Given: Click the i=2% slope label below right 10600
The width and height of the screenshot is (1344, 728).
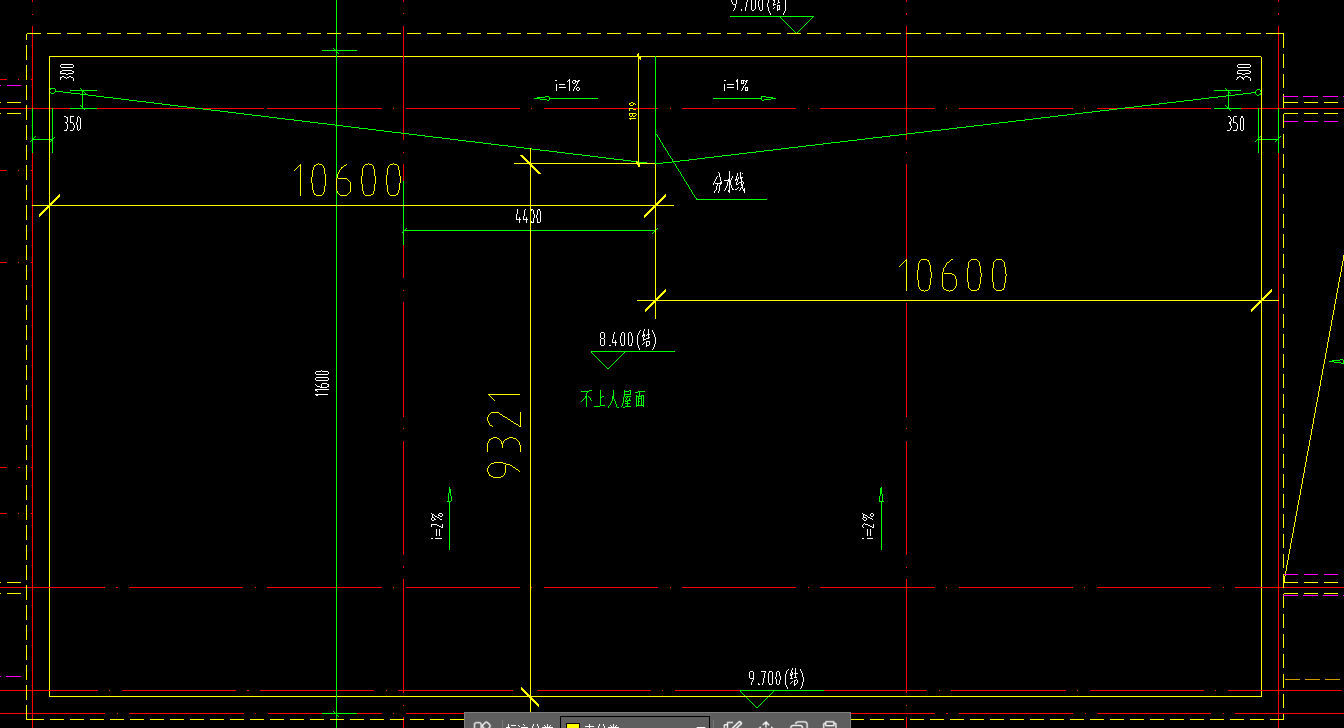Looking at the screenshot, I should 868,526.
